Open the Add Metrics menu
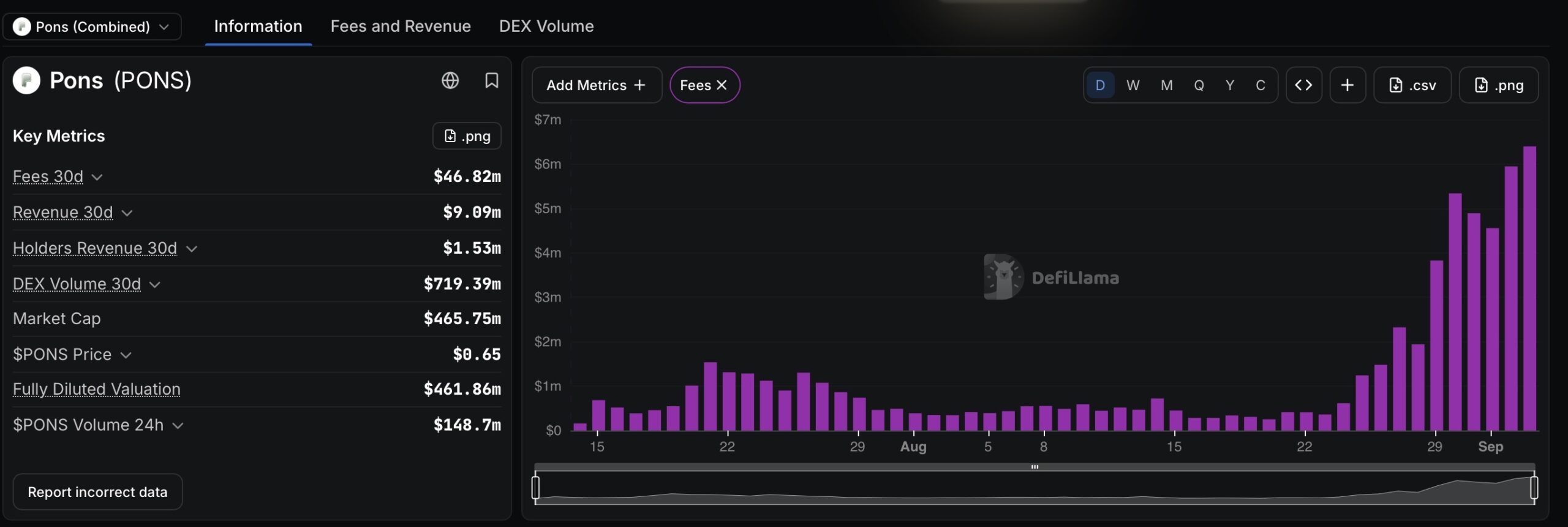This screenshot has width=1568, height=527. [597, 85]
